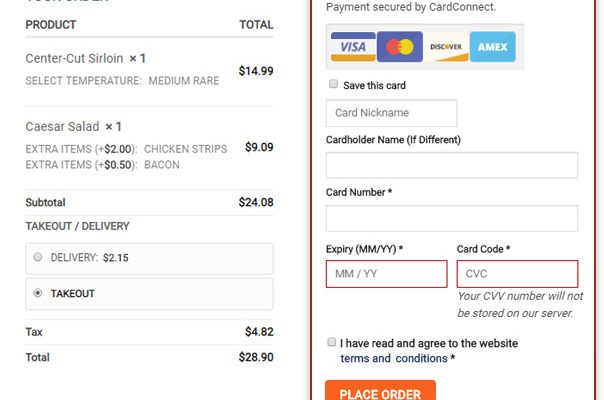Choose the Takeout radio option
Screen dimensions: 604x400
click(38, 293)
